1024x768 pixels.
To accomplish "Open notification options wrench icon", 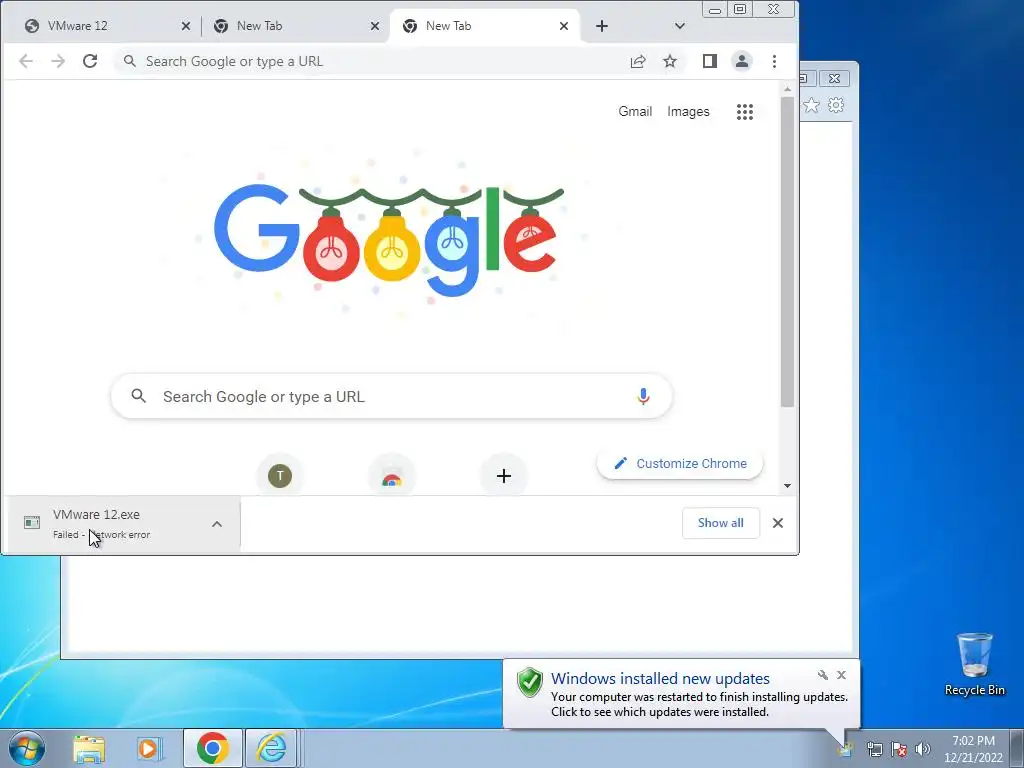I will (823, 675).
